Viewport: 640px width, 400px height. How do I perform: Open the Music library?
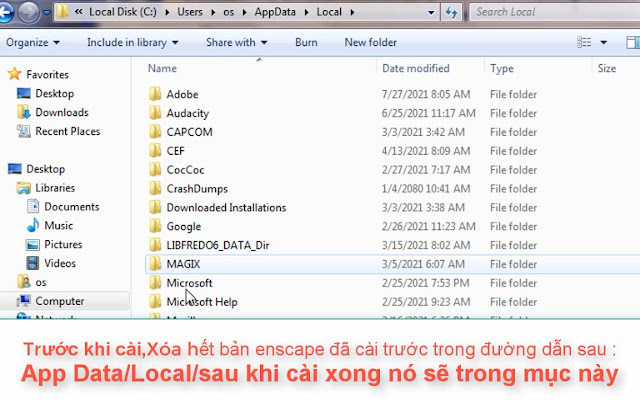click(49, 225)
